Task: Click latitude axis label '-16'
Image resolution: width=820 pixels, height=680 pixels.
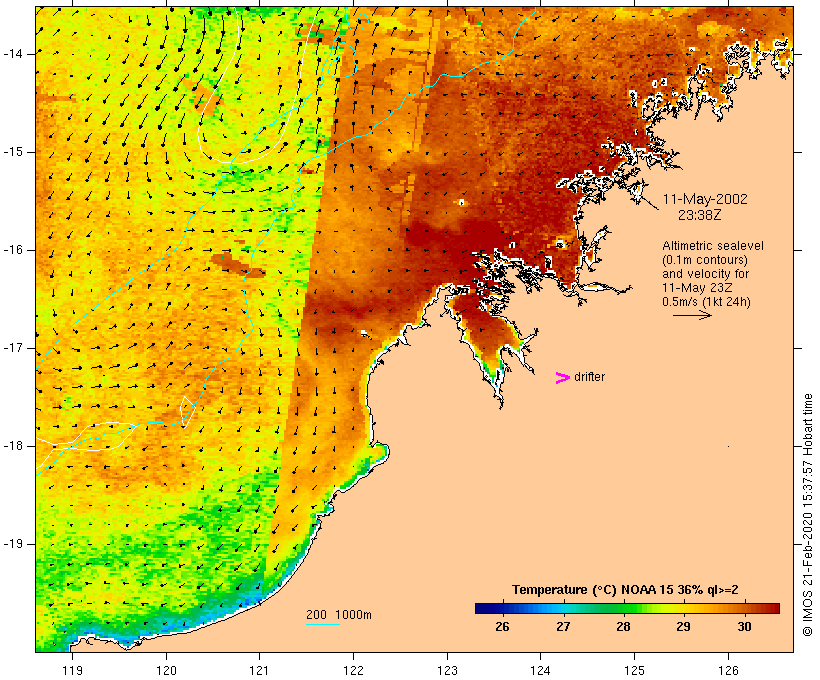Action: [x=13, y=250]
